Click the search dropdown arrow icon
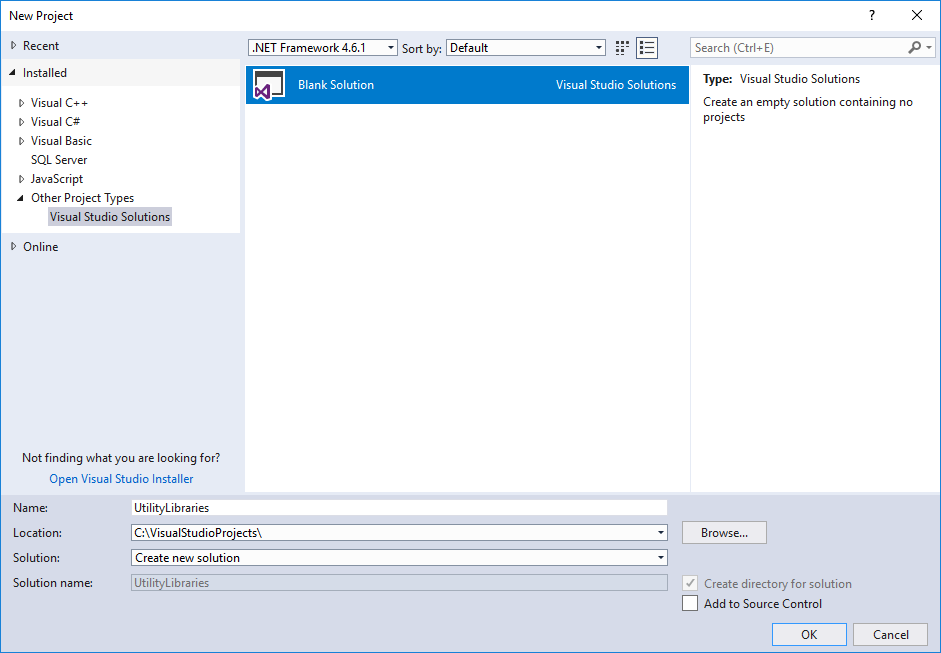941x653 pixels. [x=929, y=47]
